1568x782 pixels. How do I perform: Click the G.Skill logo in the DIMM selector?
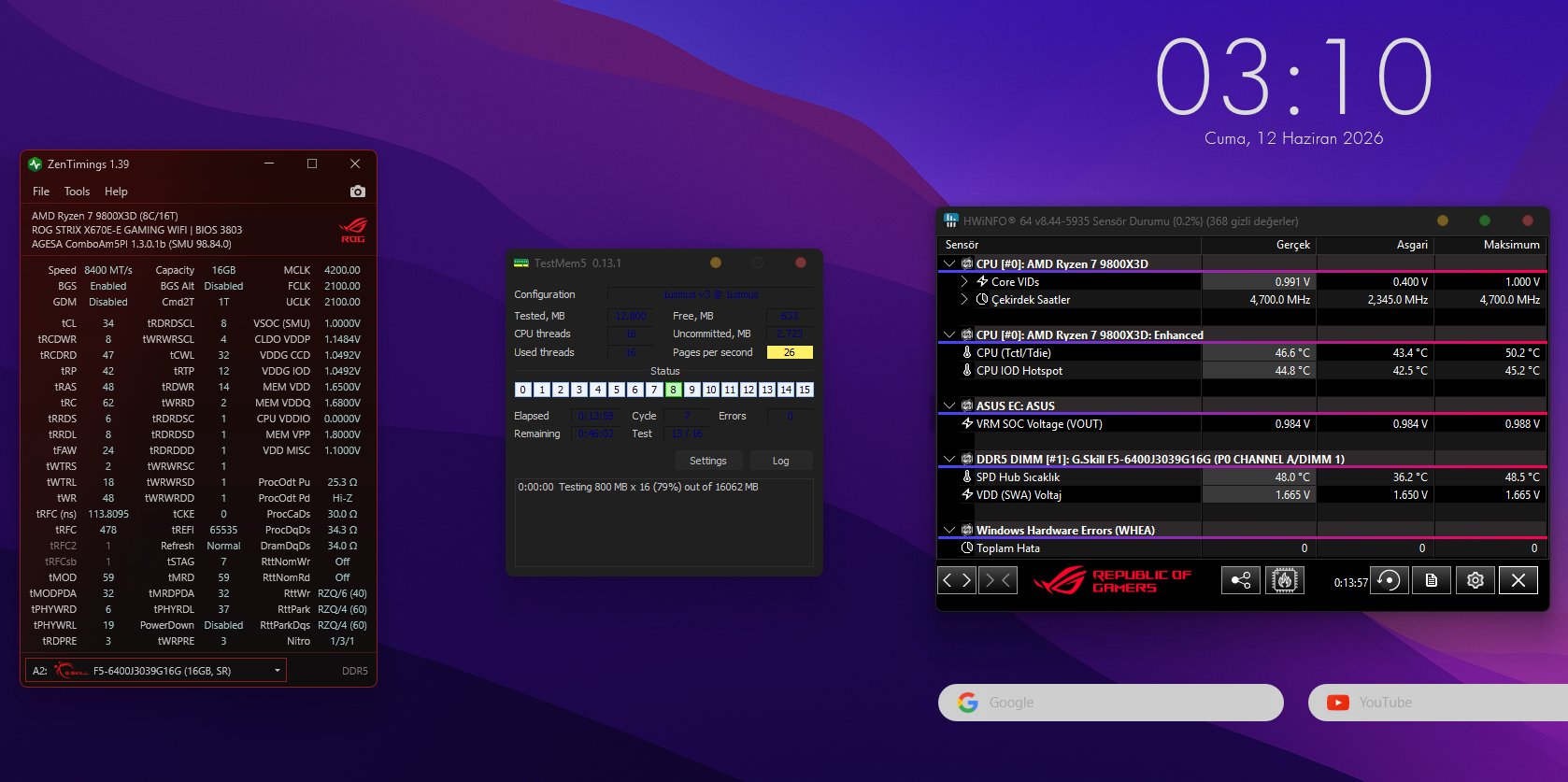coord(71,671)
